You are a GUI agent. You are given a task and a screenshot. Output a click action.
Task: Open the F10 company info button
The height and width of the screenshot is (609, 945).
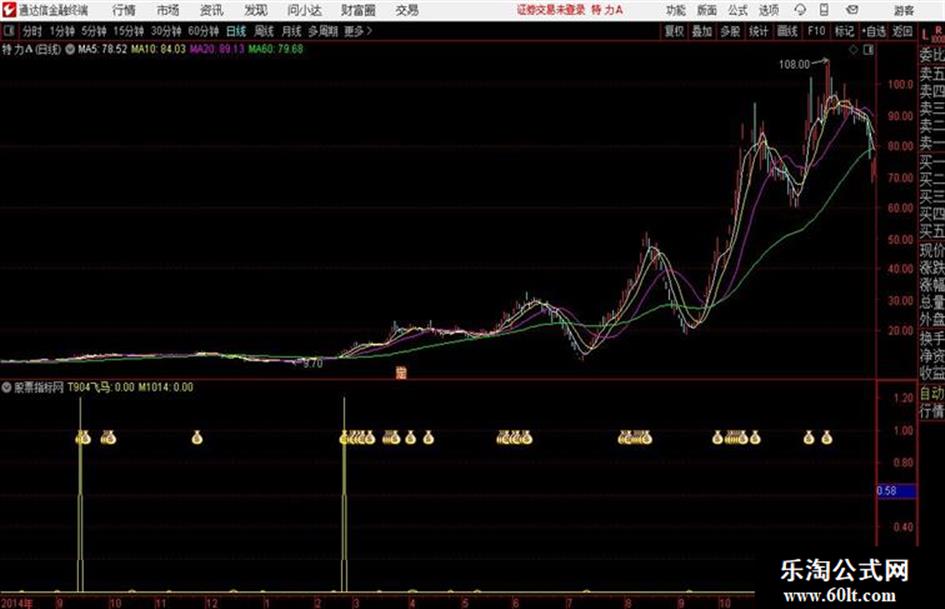pyautogui.click(x=817, y=31)
